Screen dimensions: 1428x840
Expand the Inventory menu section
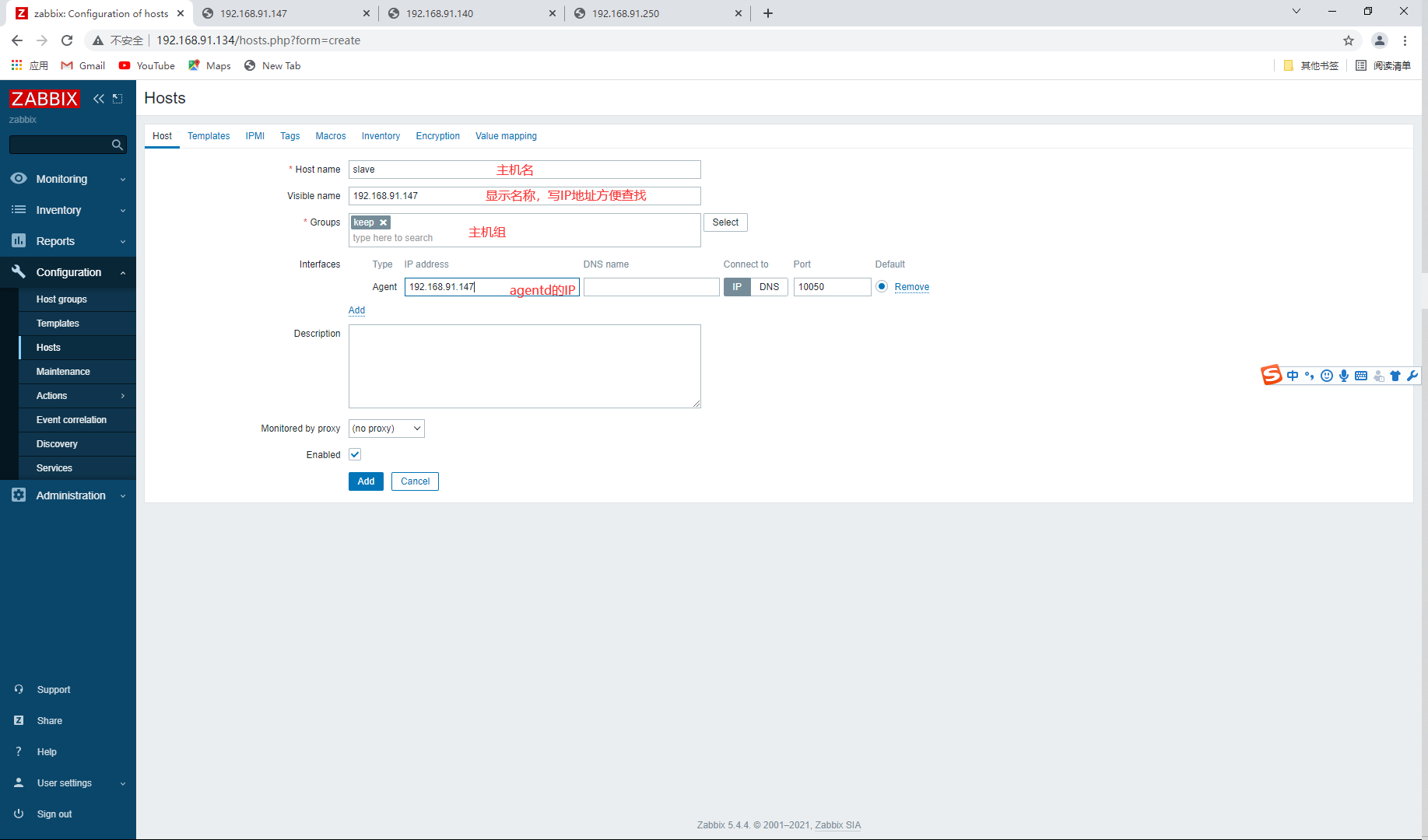point(123,211)
